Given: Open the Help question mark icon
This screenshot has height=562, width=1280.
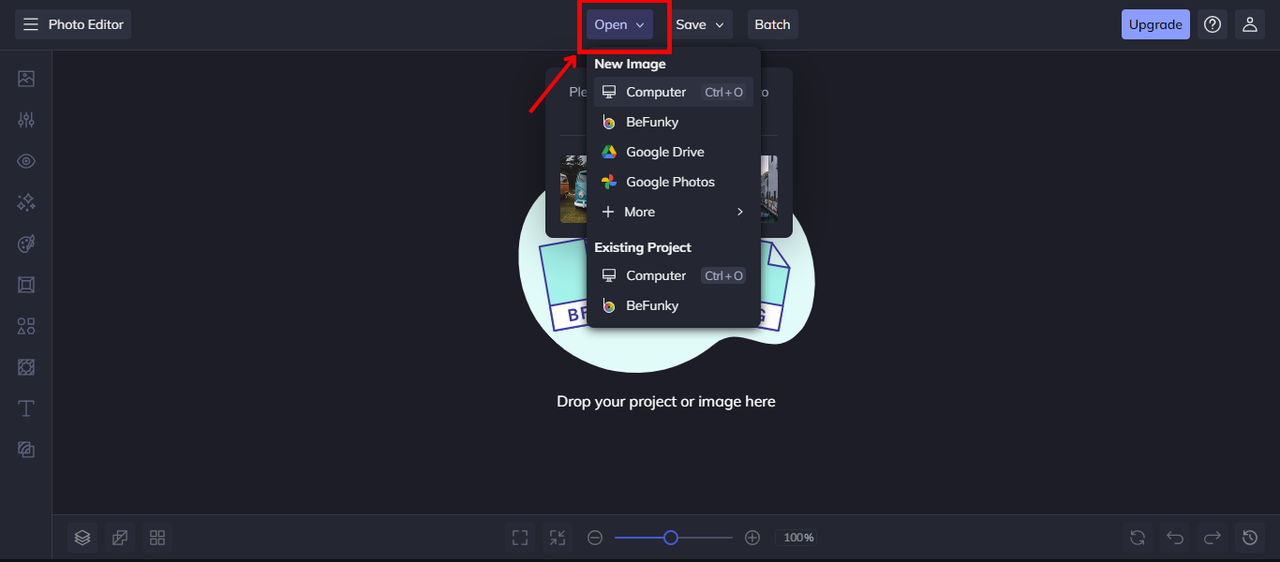Looking at the screenshot, I should (1213, 25).
